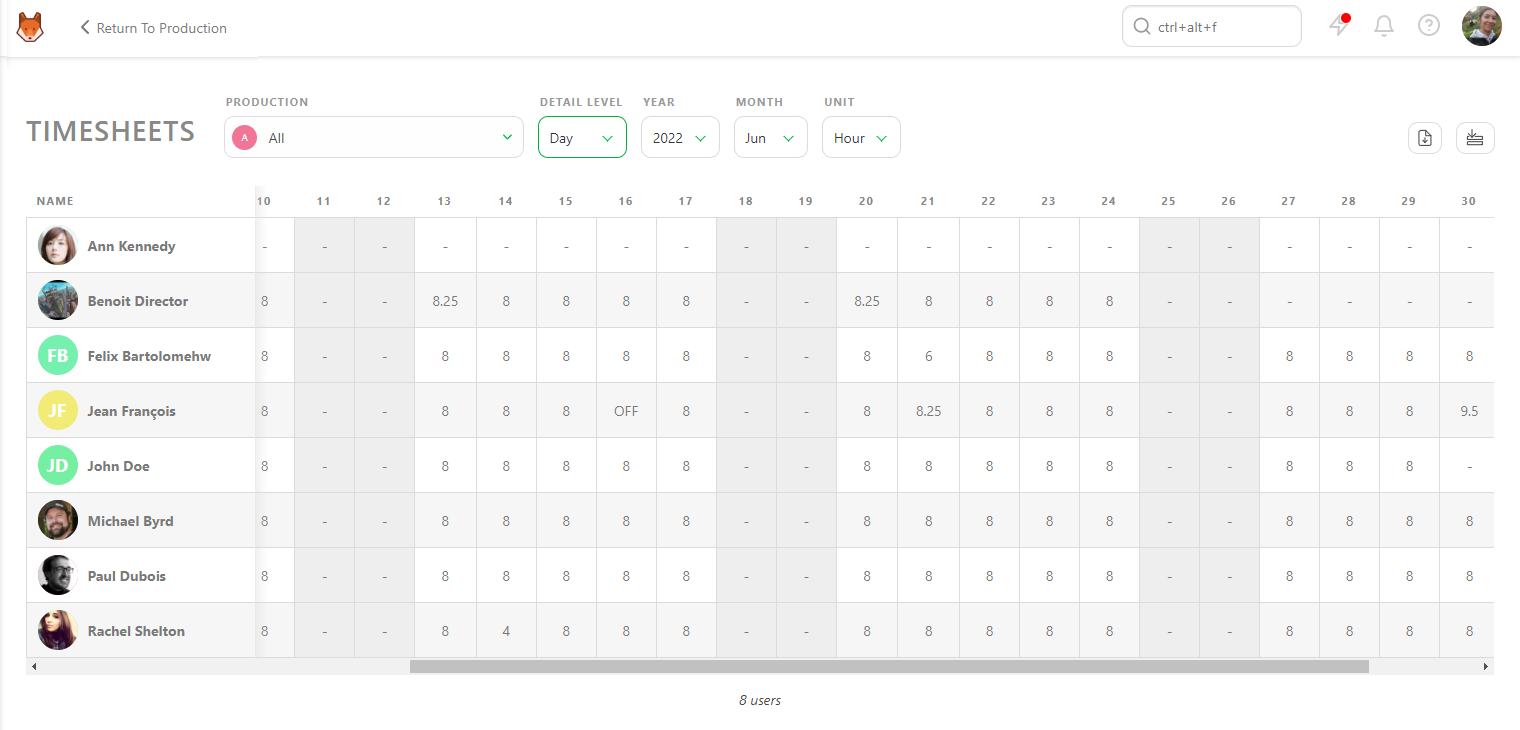Image resolution: width=1520 pixels, height=730 pixels.
Task: Click Michael Byrd's 8 cell on day 22
Action: (x=989, y=521)
